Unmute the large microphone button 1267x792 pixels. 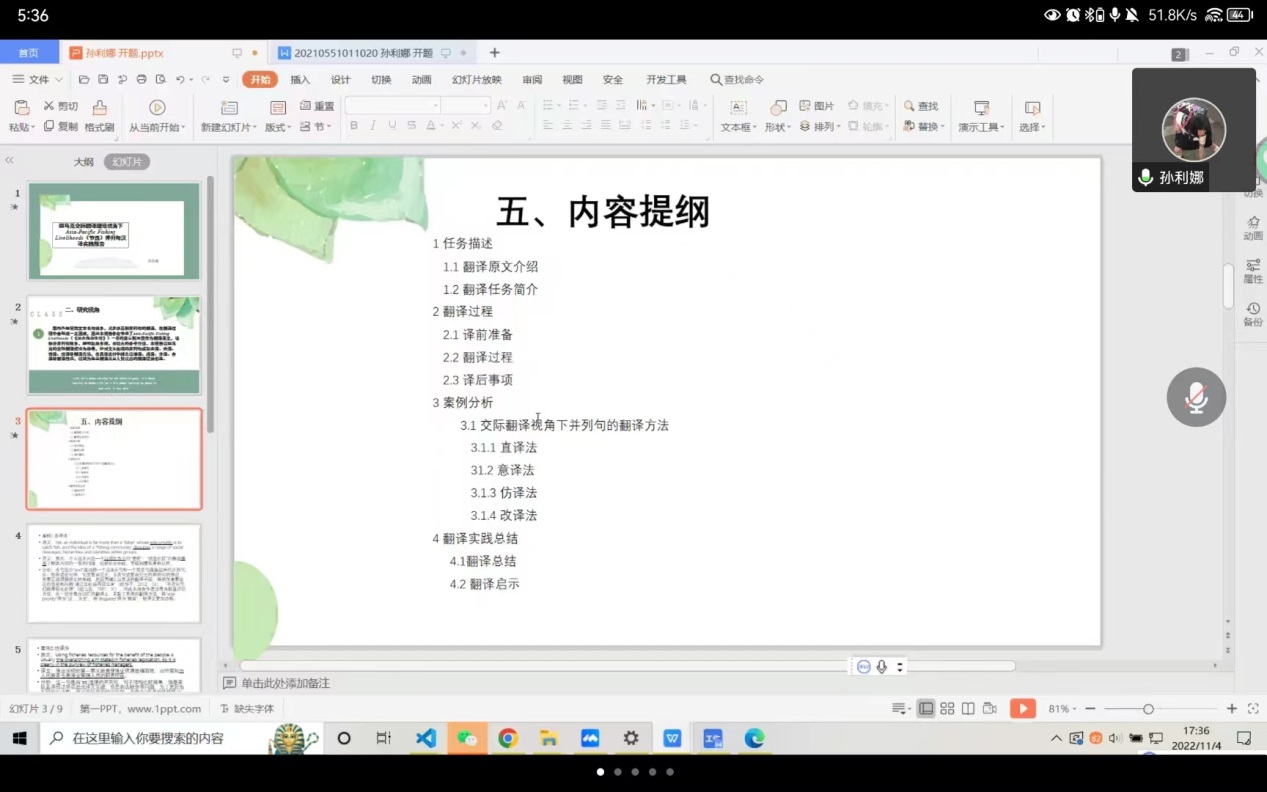(1196, 397)
